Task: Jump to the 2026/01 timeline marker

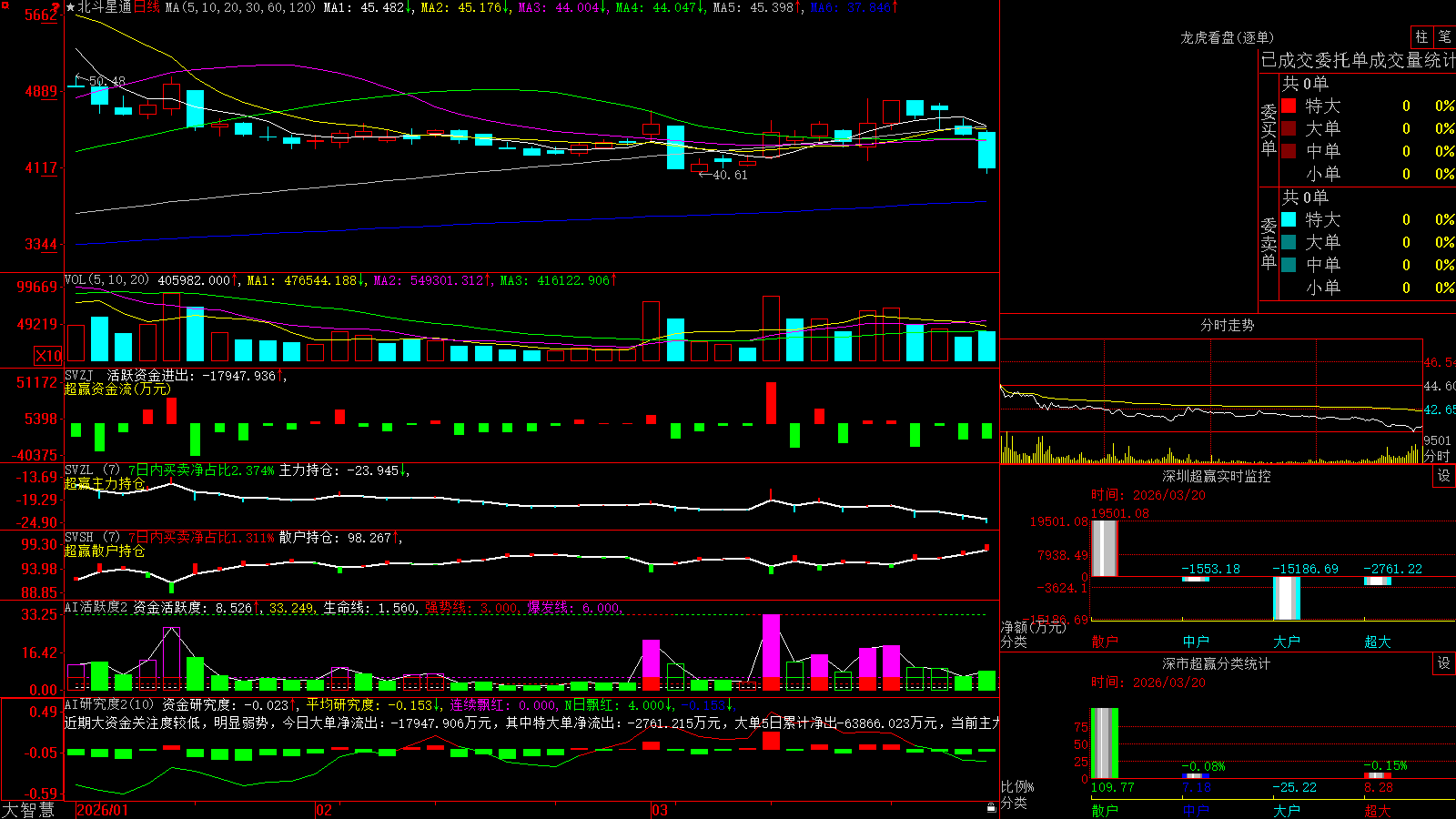Action: point(103,810)
